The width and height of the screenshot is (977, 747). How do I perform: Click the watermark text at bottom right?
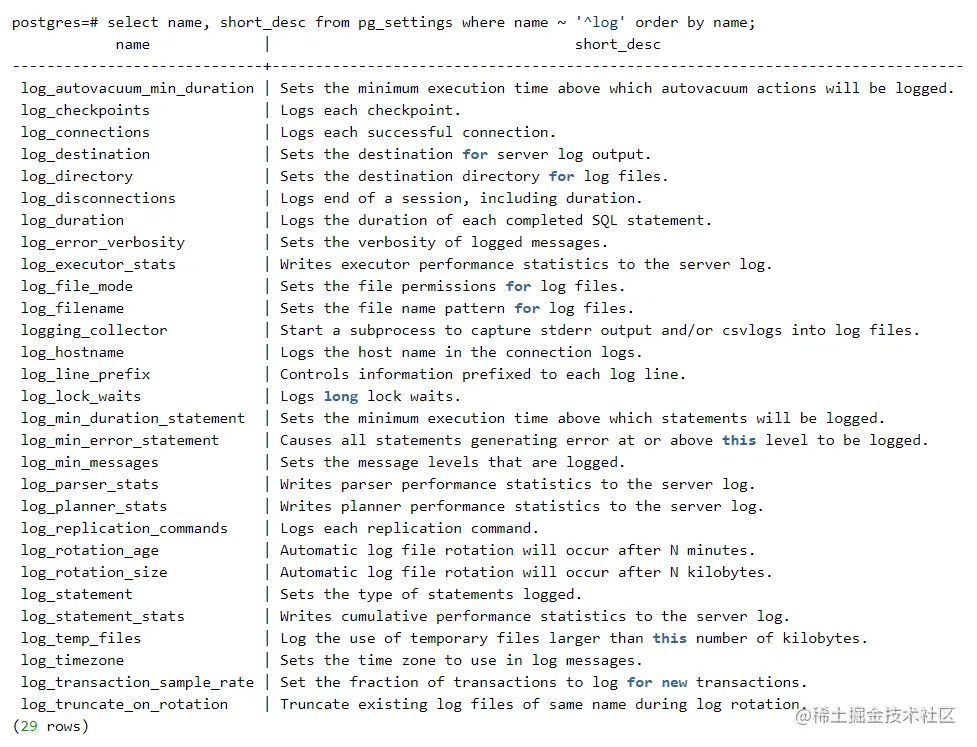pos(880,715)
